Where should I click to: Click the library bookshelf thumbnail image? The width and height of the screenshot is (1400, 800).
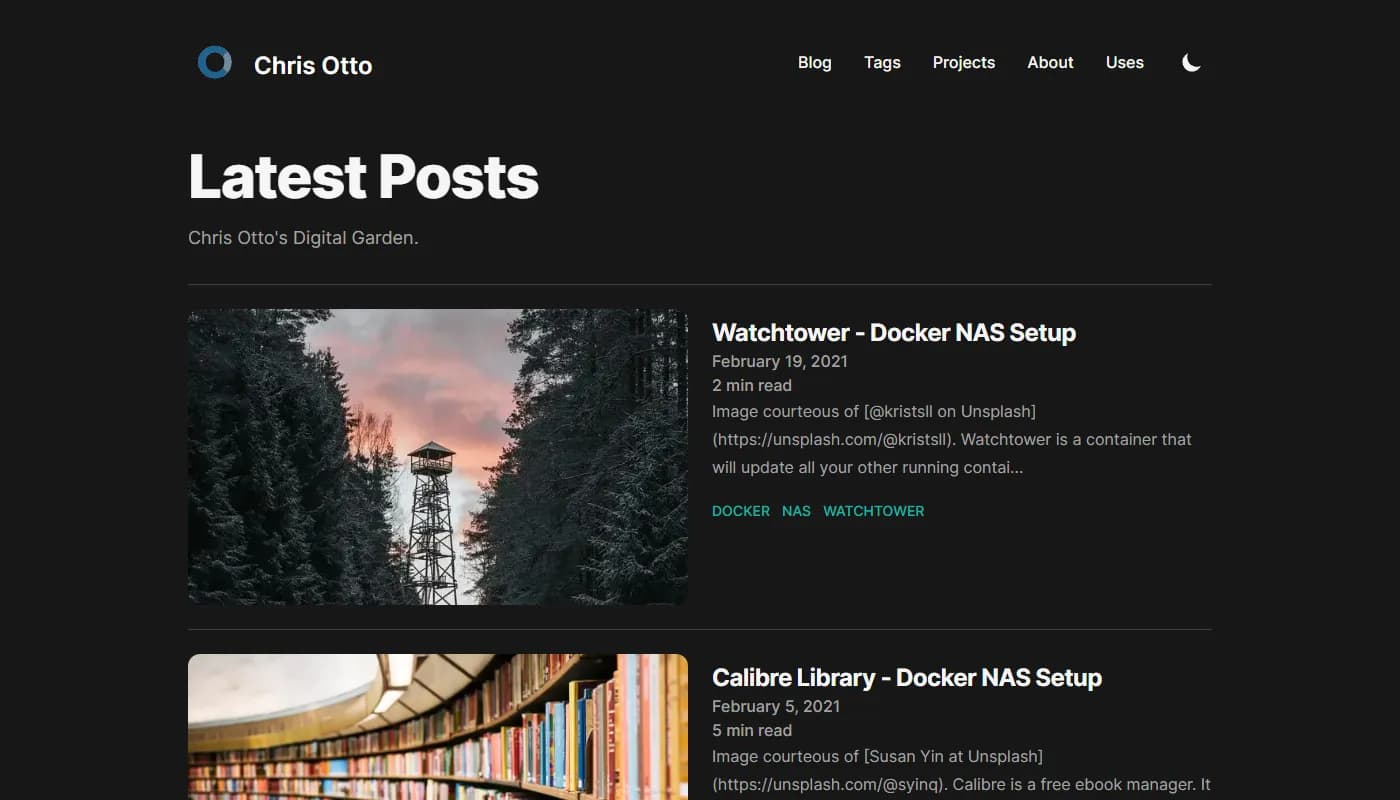point(438,727)
